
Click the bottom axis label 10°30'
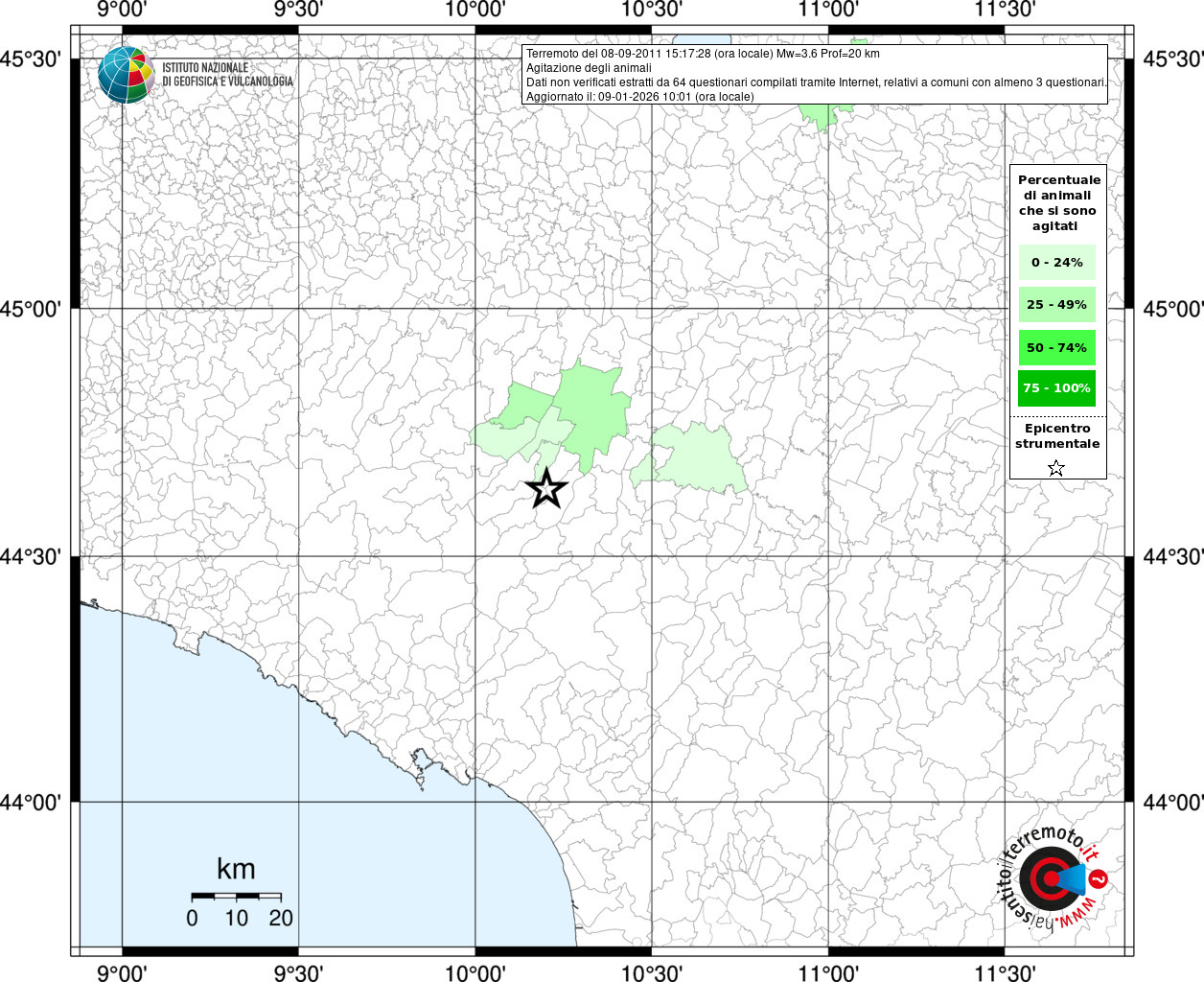[652, 972]
